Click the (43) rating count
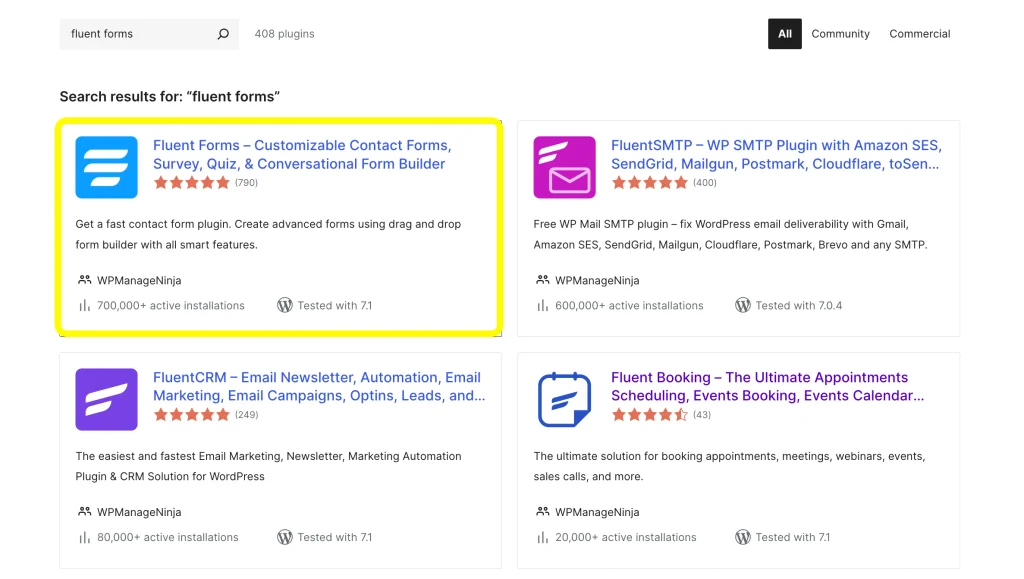Screen dimensions: 1024x579 tap(702, 415)
